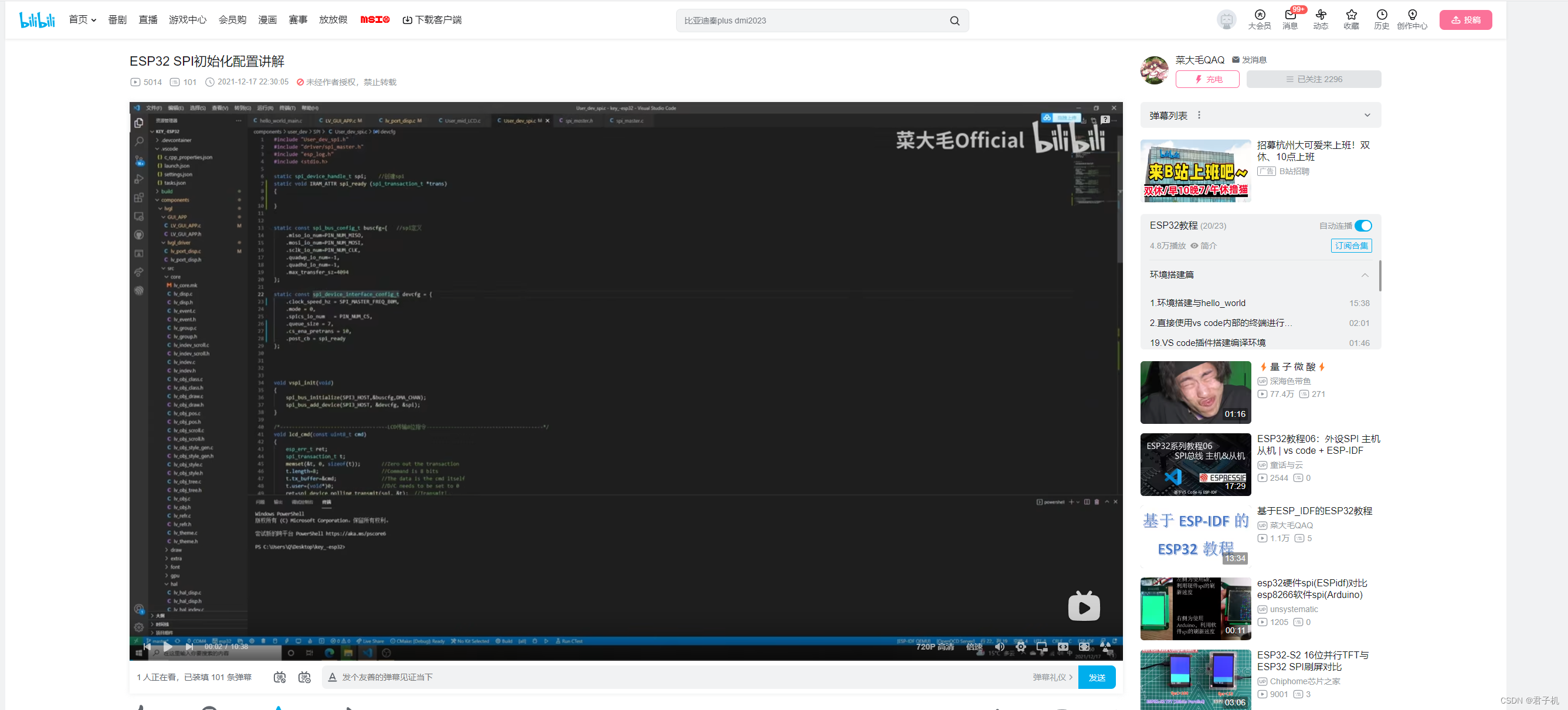The height and width of the screenshot is (710, 1568).
Task: Collapse the 环境搭建篇 playlist section
Action: (1366, 275)
